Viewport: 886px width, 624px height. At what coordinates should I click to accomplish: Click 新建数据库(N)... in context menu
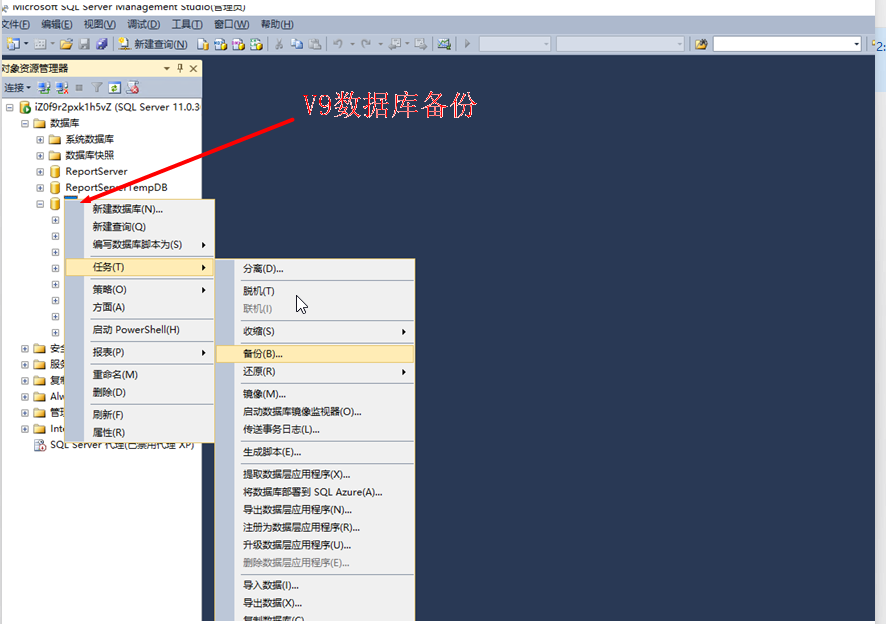(x=127, y=209)
